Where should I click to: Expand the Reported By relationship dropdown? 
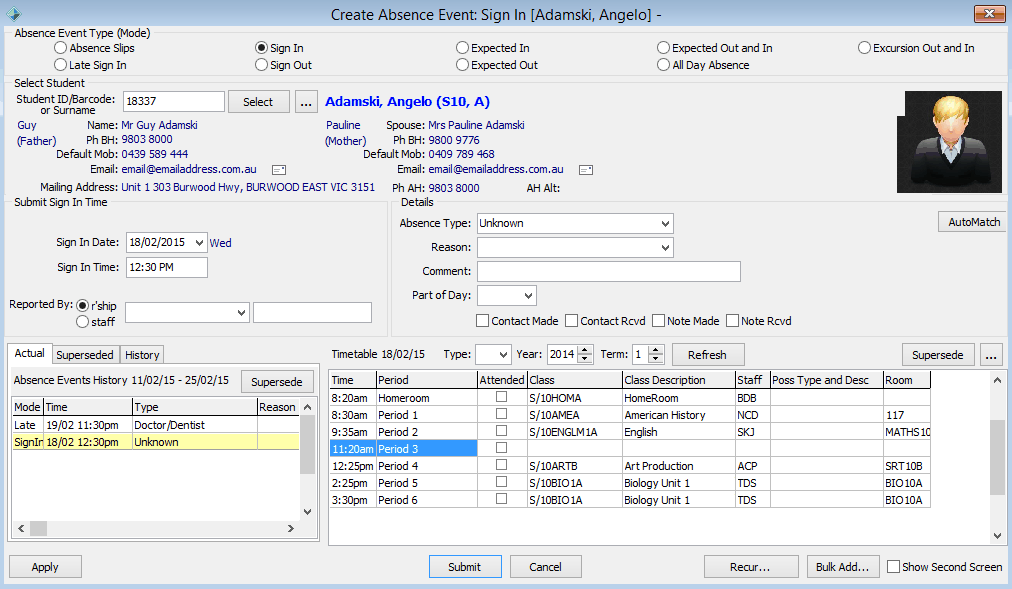pos(241,313)
